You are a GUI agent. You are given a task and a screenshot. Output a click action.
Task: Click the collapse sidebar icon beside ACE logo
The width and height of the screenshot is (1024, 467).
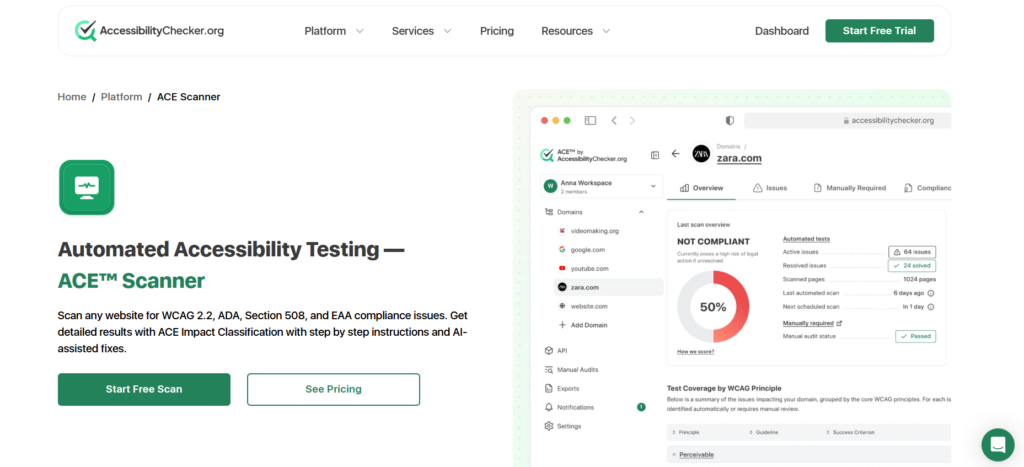(655, 155)
